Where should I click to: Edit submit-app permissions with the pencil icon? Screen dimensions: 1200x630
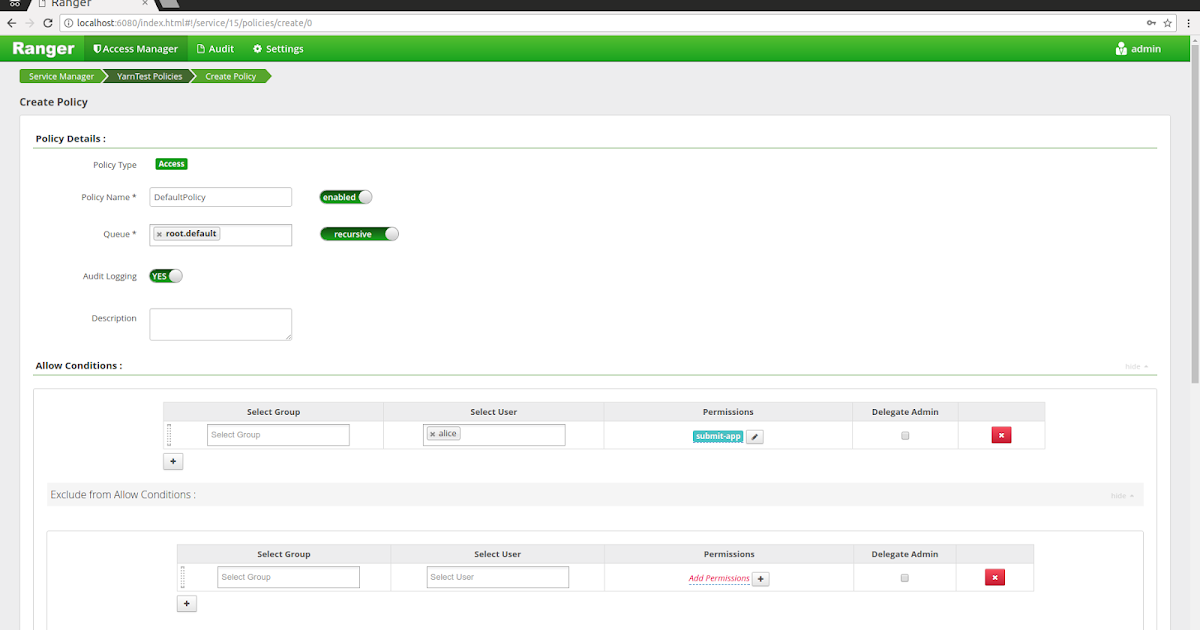[755, 436]
